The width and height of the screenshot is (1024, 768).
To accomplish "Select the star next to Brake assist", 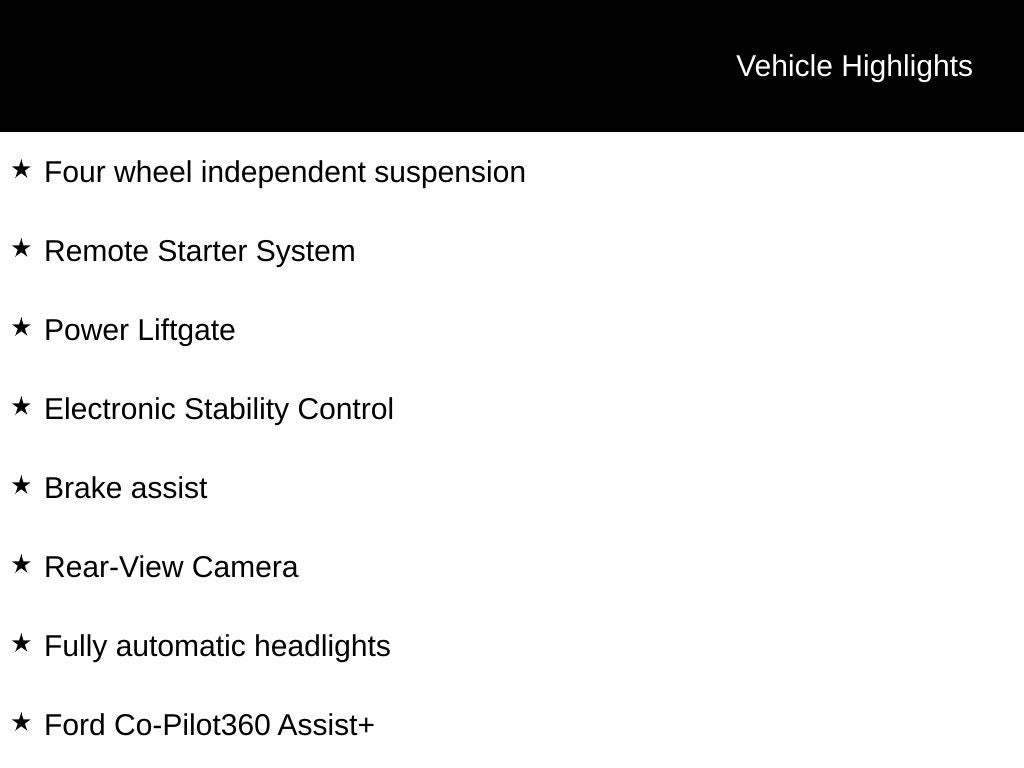I will 21,486.
